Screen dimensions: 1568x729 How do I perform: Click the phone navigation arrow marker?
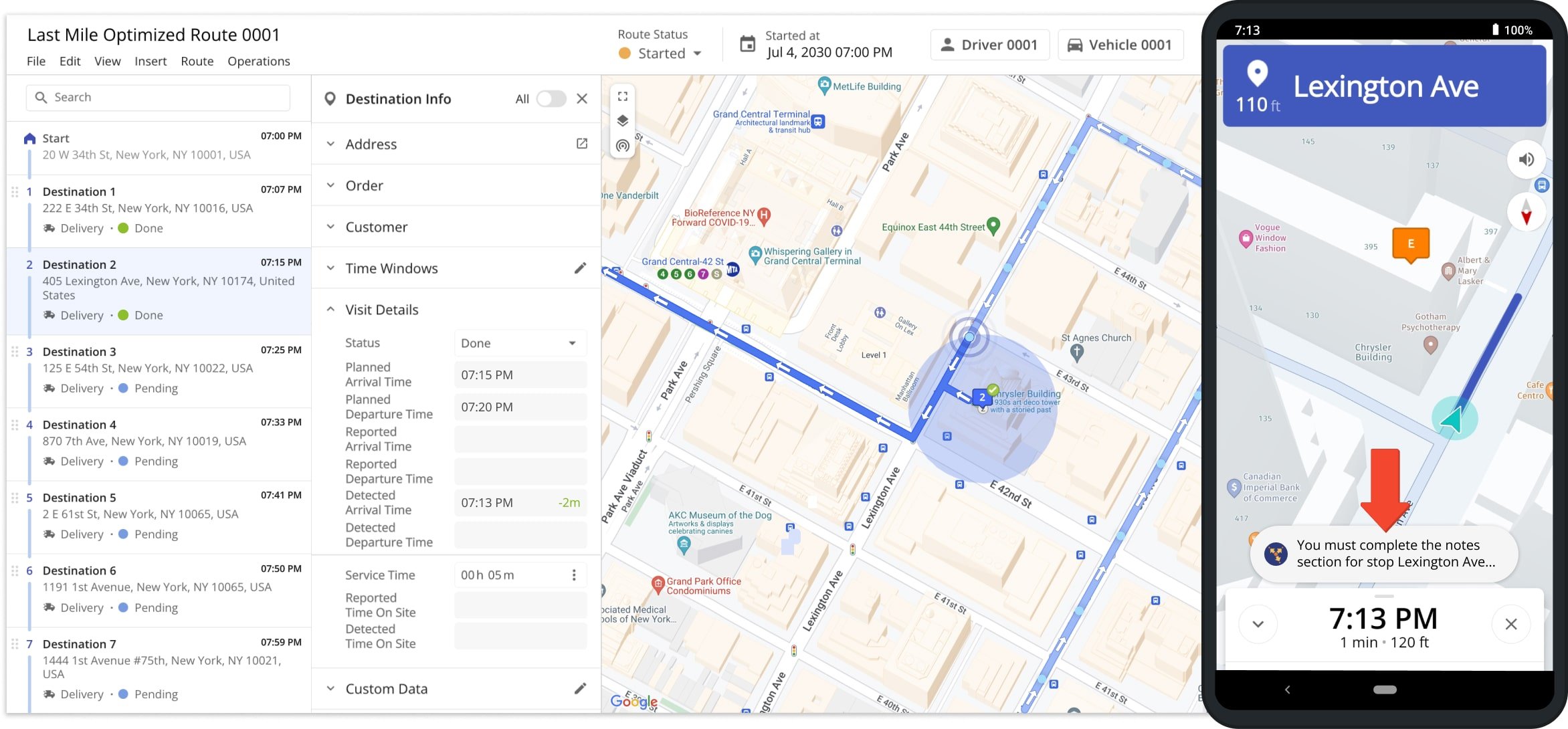(1454, 419)
